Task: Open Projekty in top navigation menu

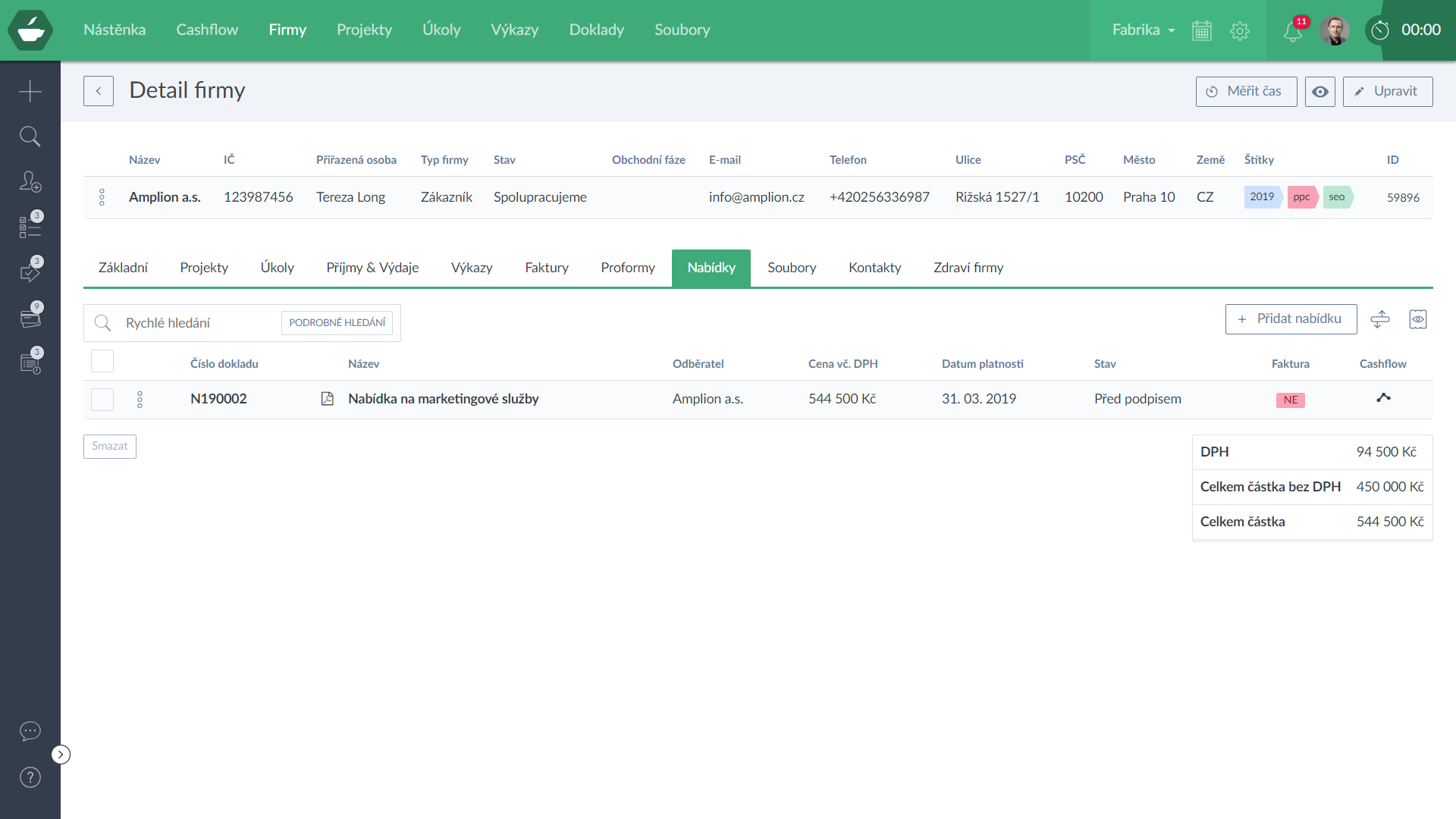Action: coord(364,30)
